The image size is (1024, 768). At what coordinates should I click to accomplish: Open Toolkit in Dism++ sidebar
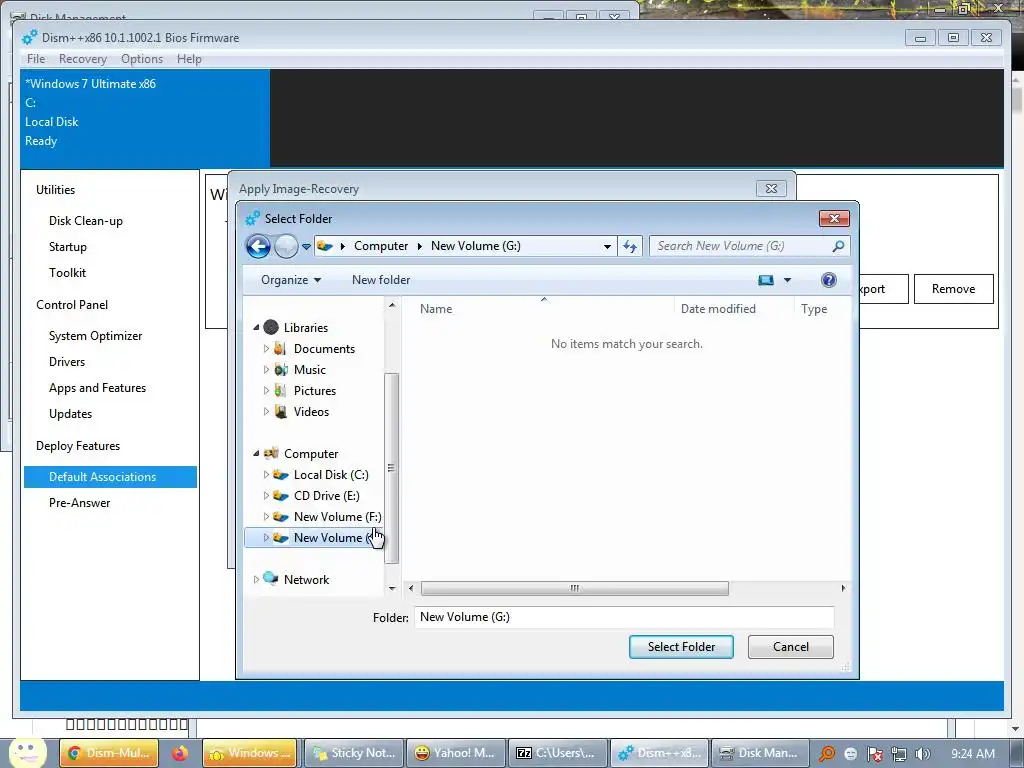click(x=67, y=273)
